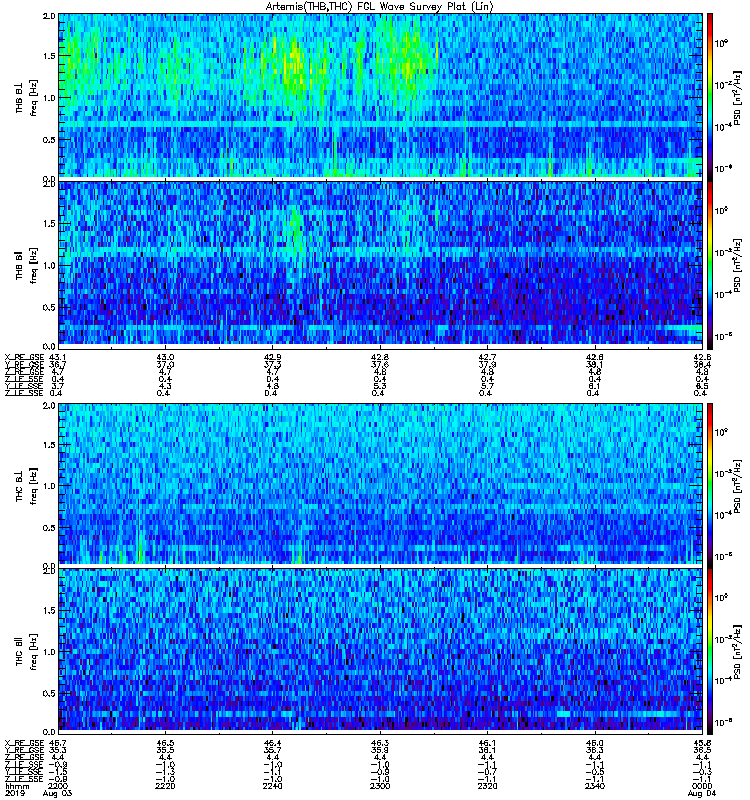The width and height of the screenshot is (750, 800).
Task: Click the 'THC B⊥ freq [Hz]' y-axis label
Action: [27, 486]
